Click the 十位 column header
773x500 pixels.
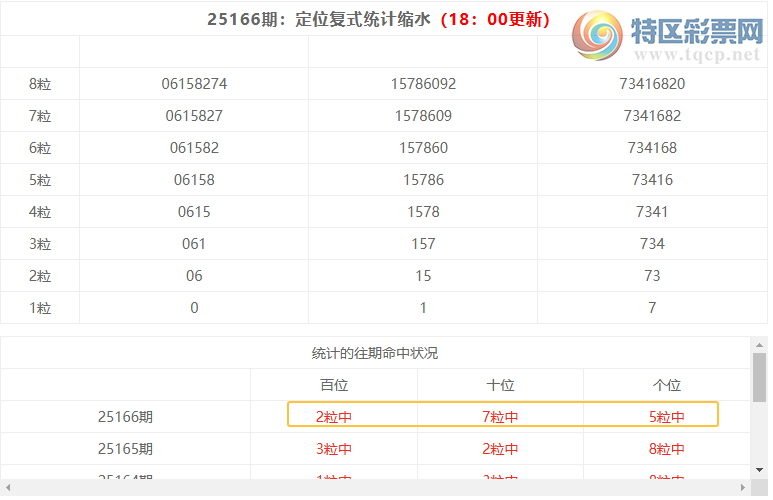point(500,385)
